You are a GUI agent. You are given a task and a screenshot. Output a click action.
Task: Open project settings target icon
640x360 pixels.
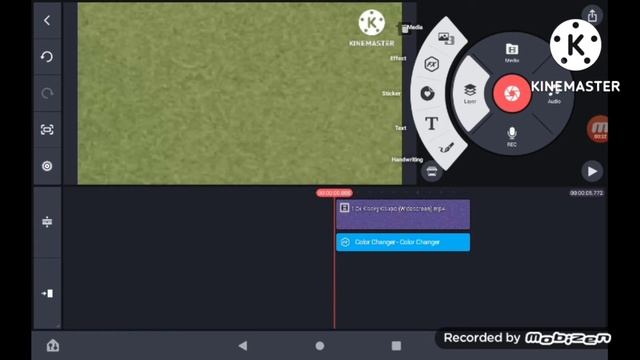coord(47,166)
